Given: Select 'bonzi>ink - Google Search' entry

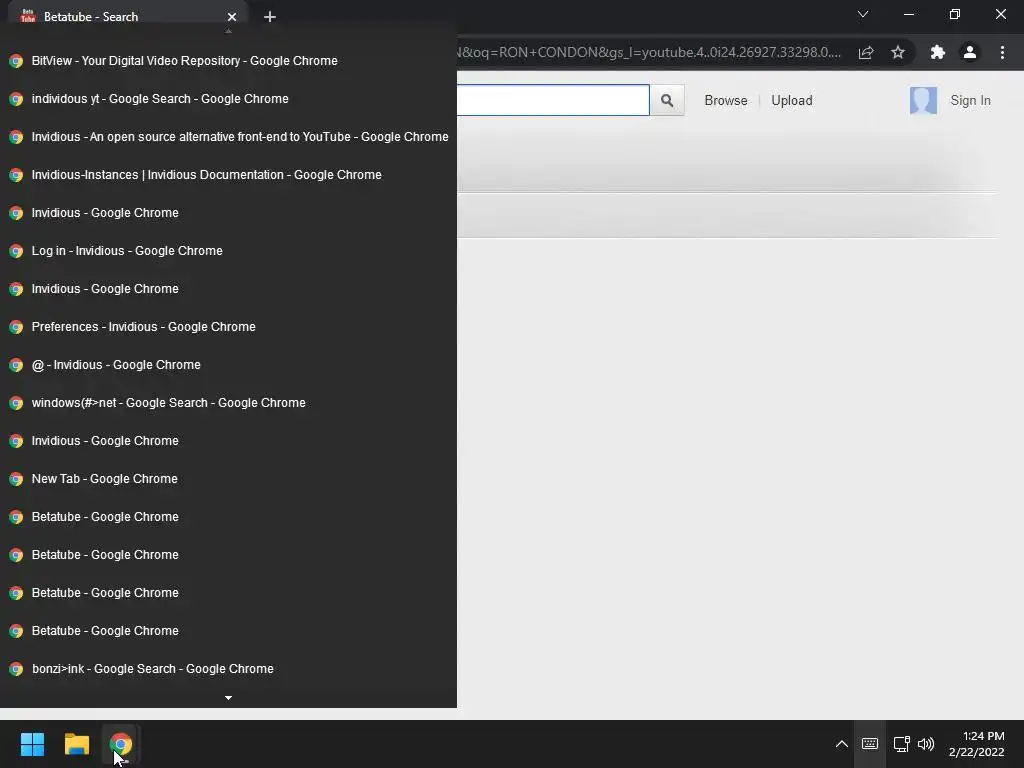Looking at the screenshot, I should [x=228, y=669].
